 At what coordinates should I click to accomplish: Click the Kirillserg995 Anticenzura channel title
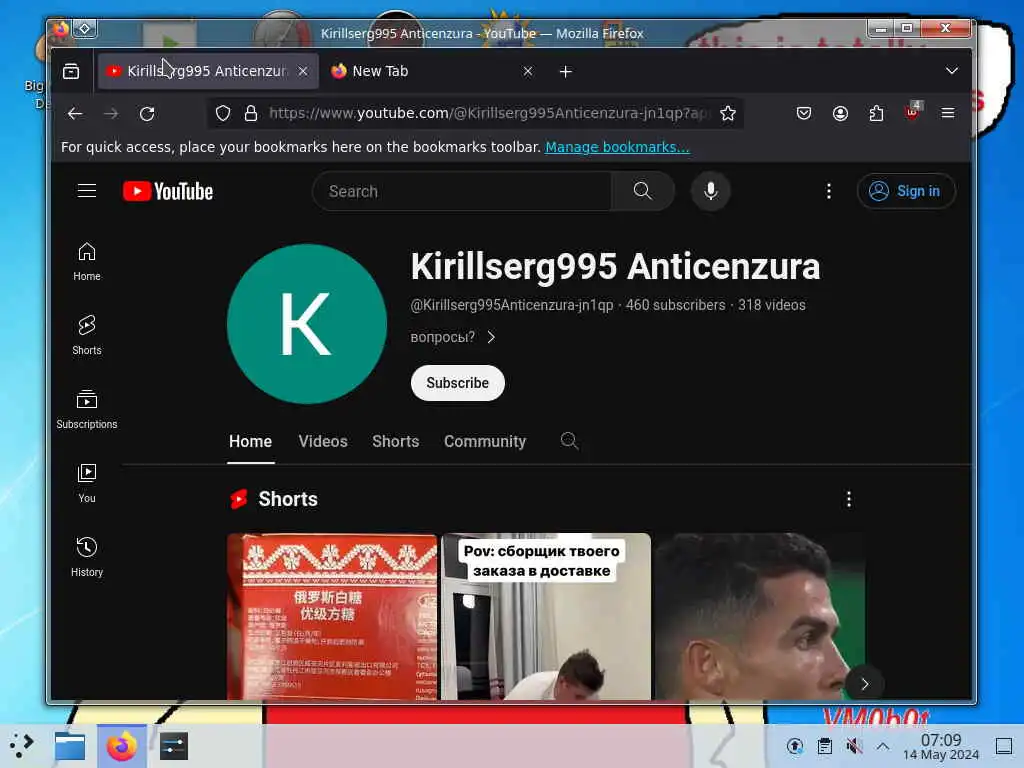pyautogui.click(x=615, y=266)
